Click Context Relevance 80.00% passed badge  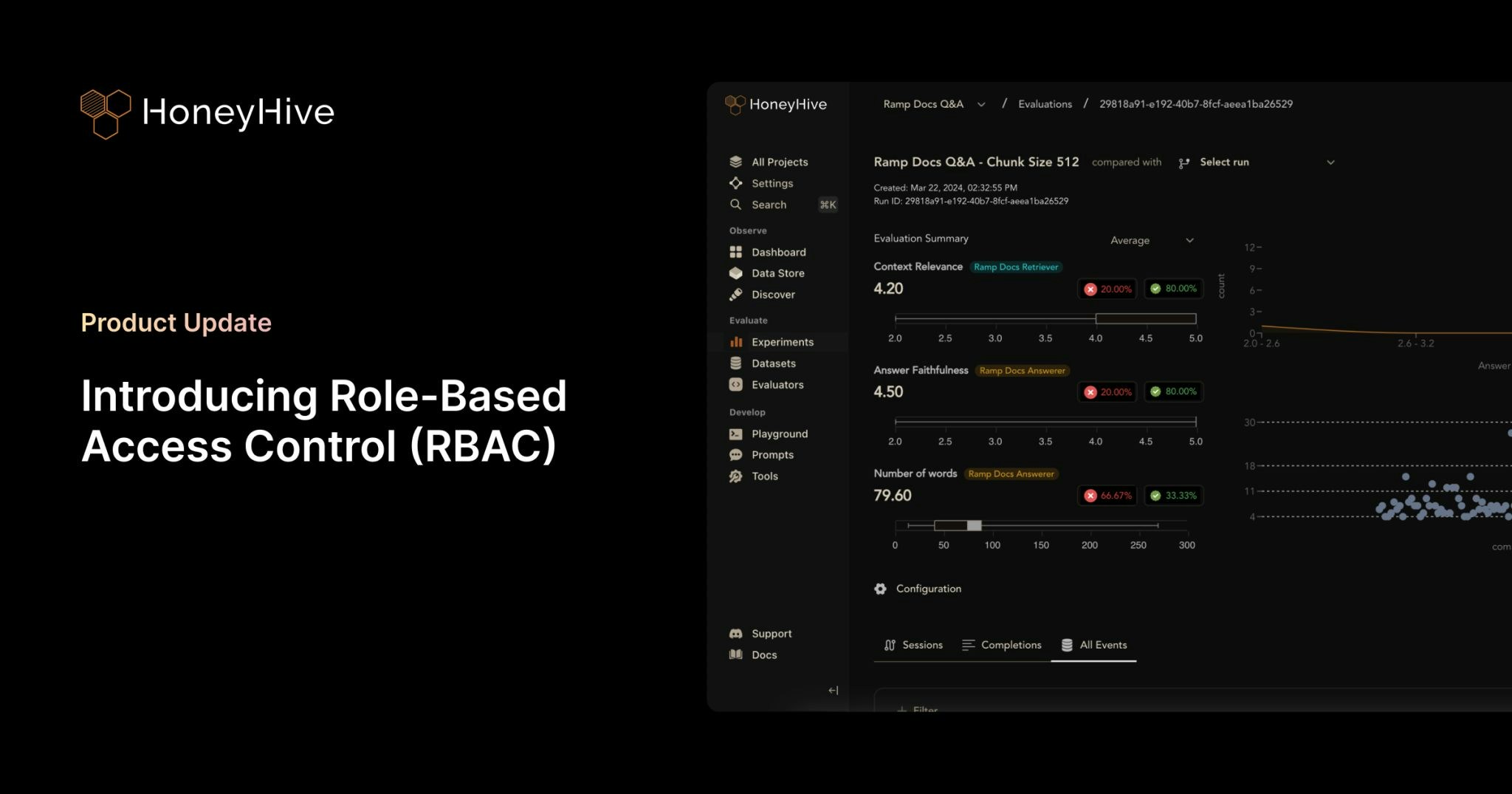tap(1174, 289)
